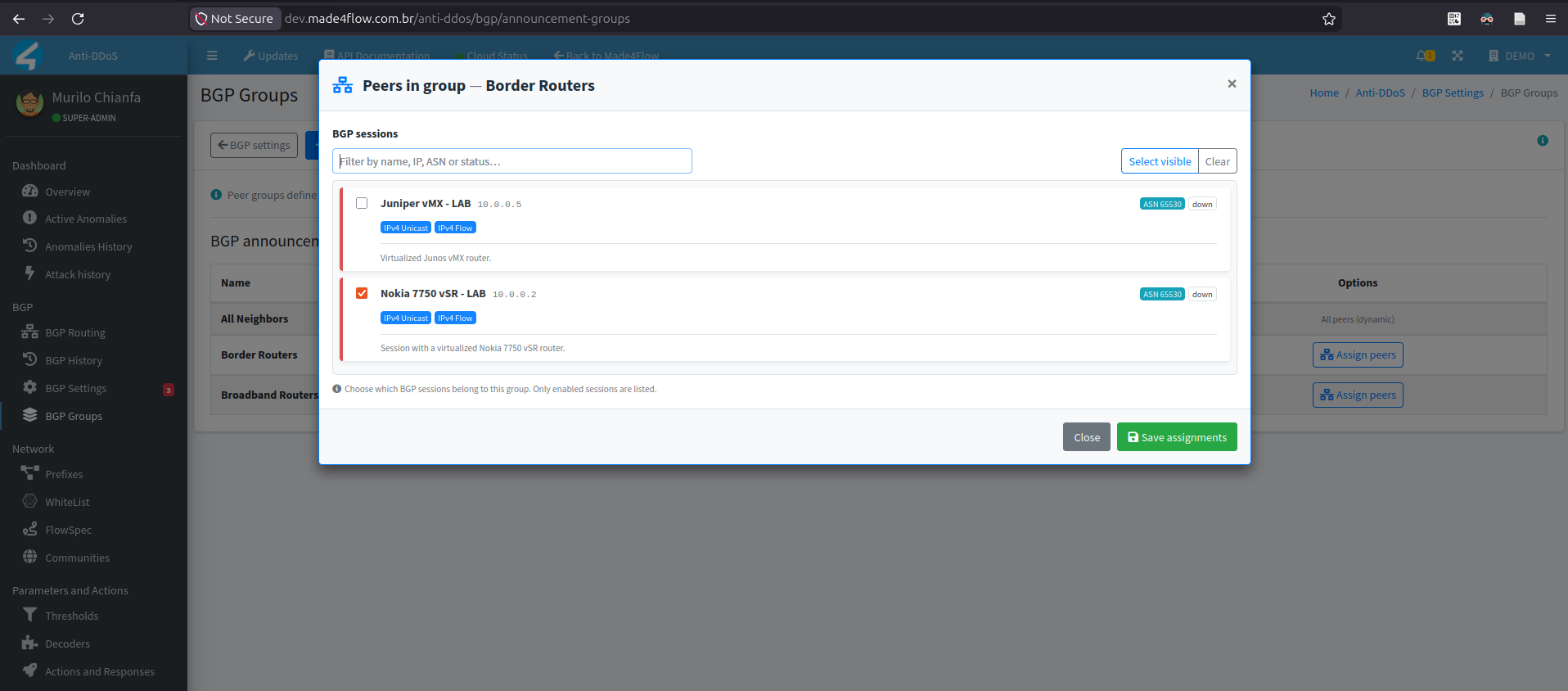
Task: Click the Decoders puzzle icon
Action: click(30, 643)
